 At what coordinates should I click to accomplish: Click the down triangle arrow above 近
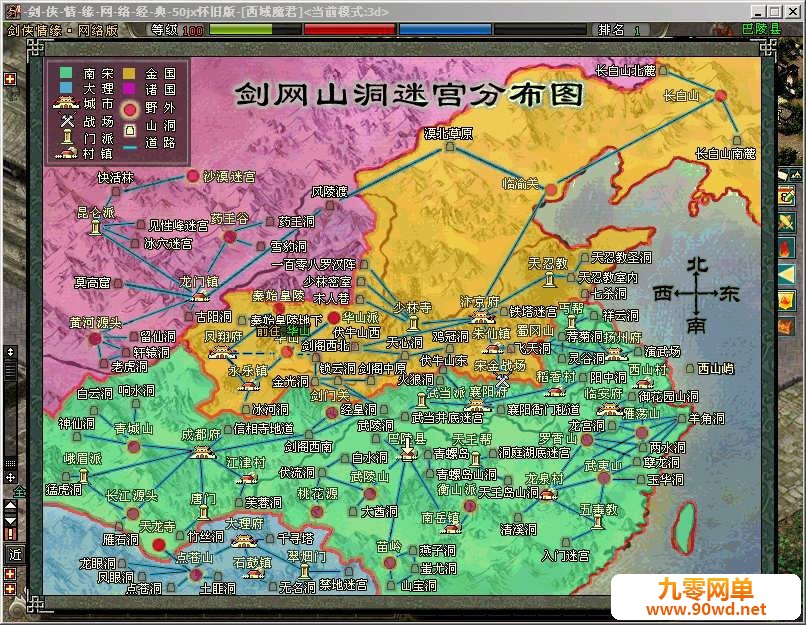tap(10, 520)
